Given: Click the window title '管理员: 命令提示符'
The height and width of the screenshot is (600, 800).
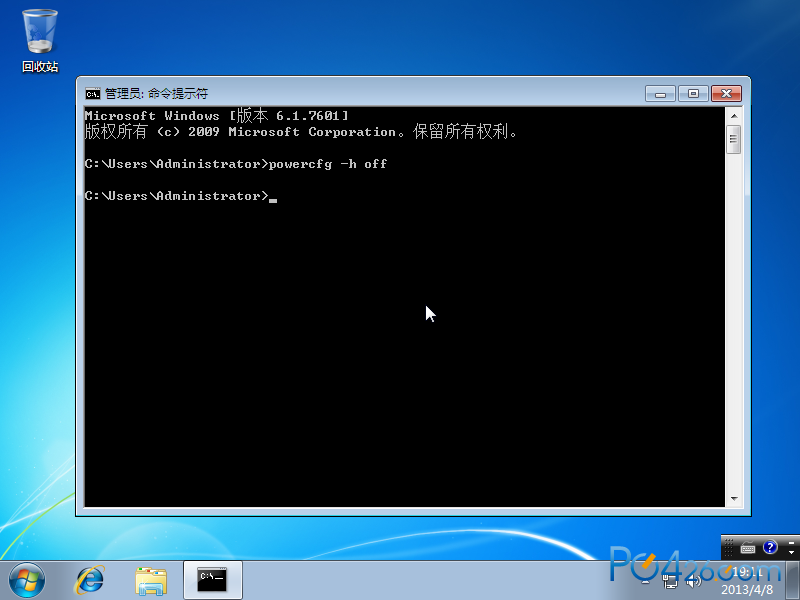Looking at the screenshot, I should pos(157,93).
